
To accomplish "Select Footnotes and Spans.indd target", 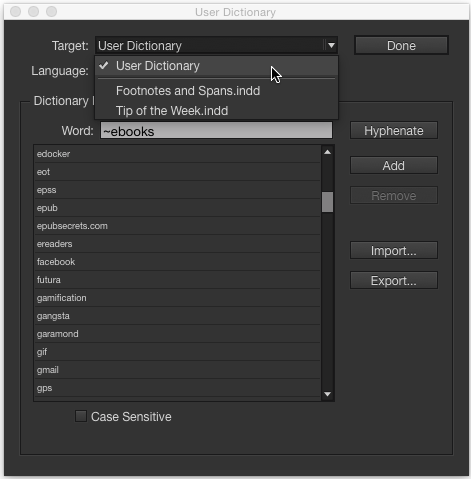I will tap(217, 91).
